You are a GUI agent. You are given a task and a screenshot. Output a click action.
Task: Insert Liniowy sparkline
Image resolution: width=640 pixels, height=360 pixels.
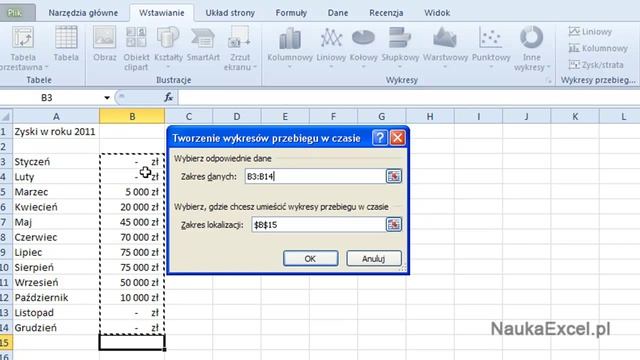point(590,31)
